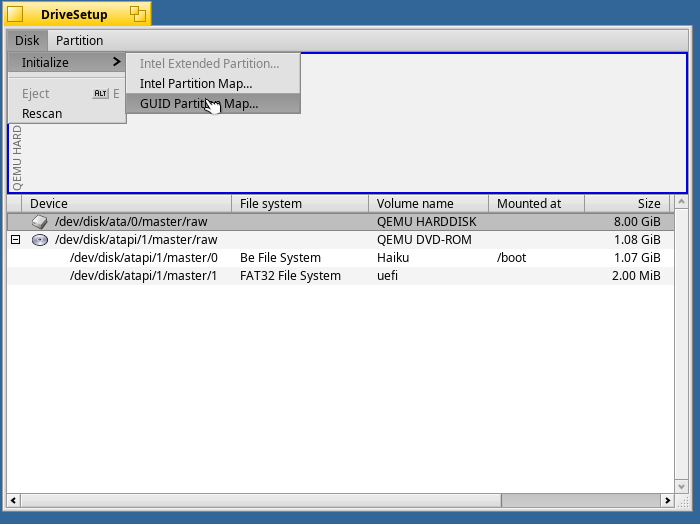Click the File system column header
Viewport: 700px width, 527px height.
tap(300, 203)
